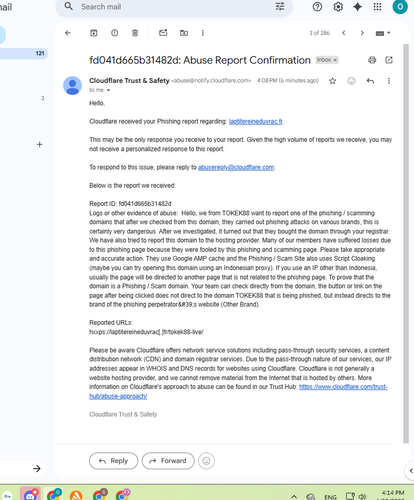
Task: Open the Gemini sparkle icon
Action: click(x=357, y=7)
